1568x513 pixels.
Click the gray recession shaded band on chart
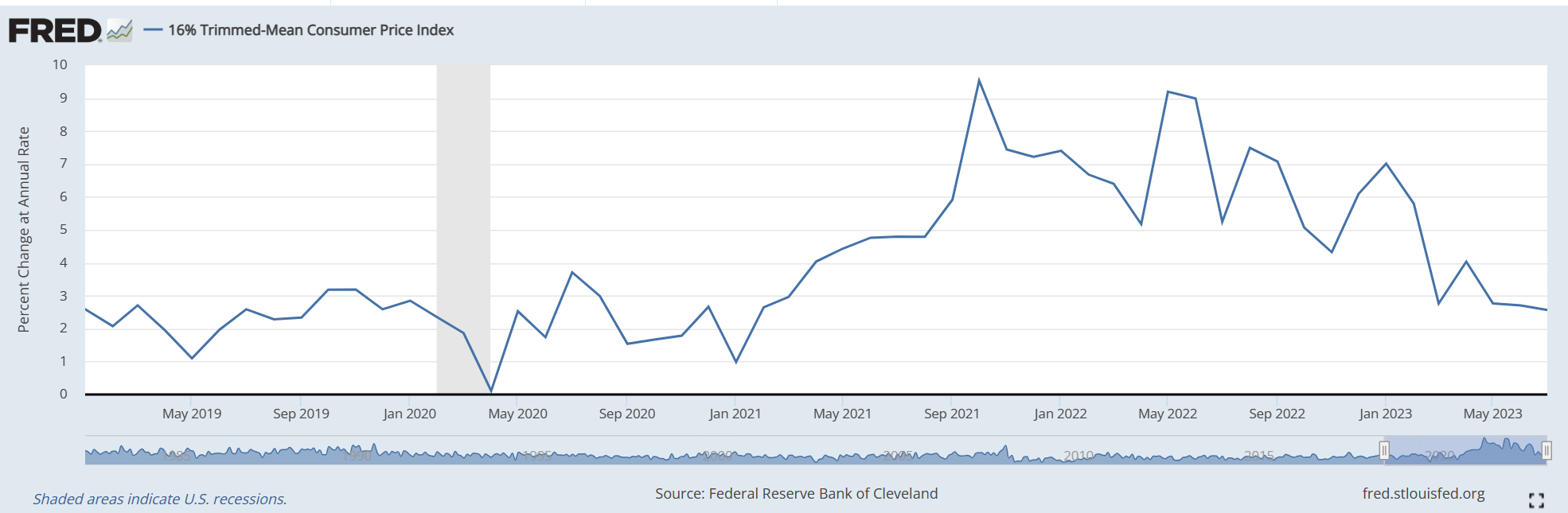pos(463,199)
